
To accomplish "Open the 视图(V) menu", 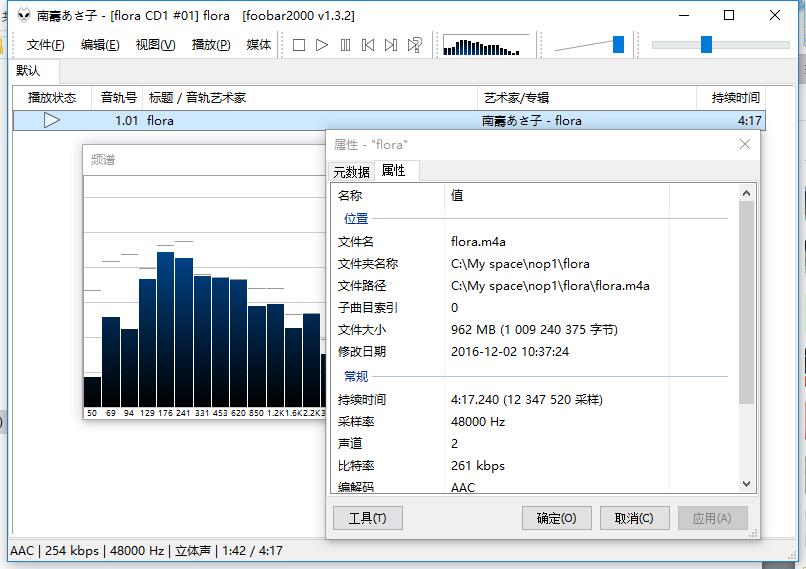I will pos(155,45).
